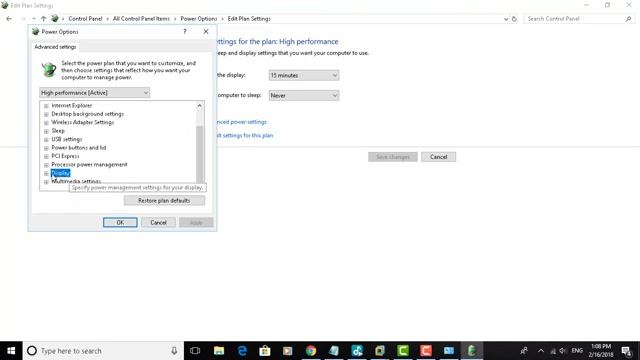Screen dimensions: 640x360
Task: Click Restore plan defaults button
Action: pos(164,200)
